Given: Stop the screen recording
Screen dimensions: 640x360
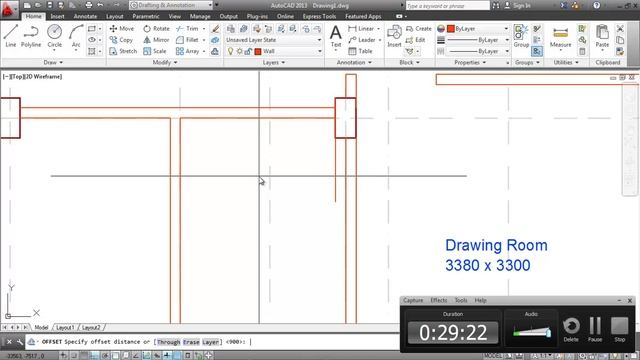Looking at the screenshot, I should coord(620,329).
